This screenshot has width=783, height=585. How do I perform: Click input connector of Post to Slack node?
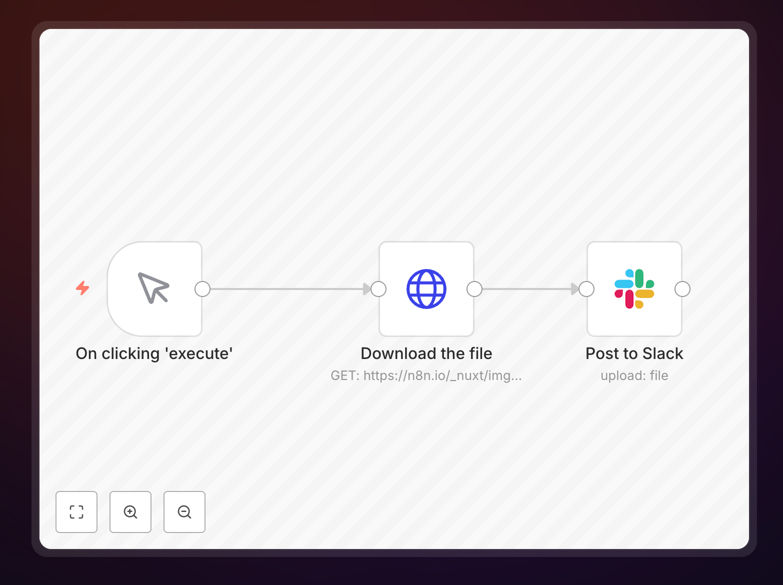586,289
